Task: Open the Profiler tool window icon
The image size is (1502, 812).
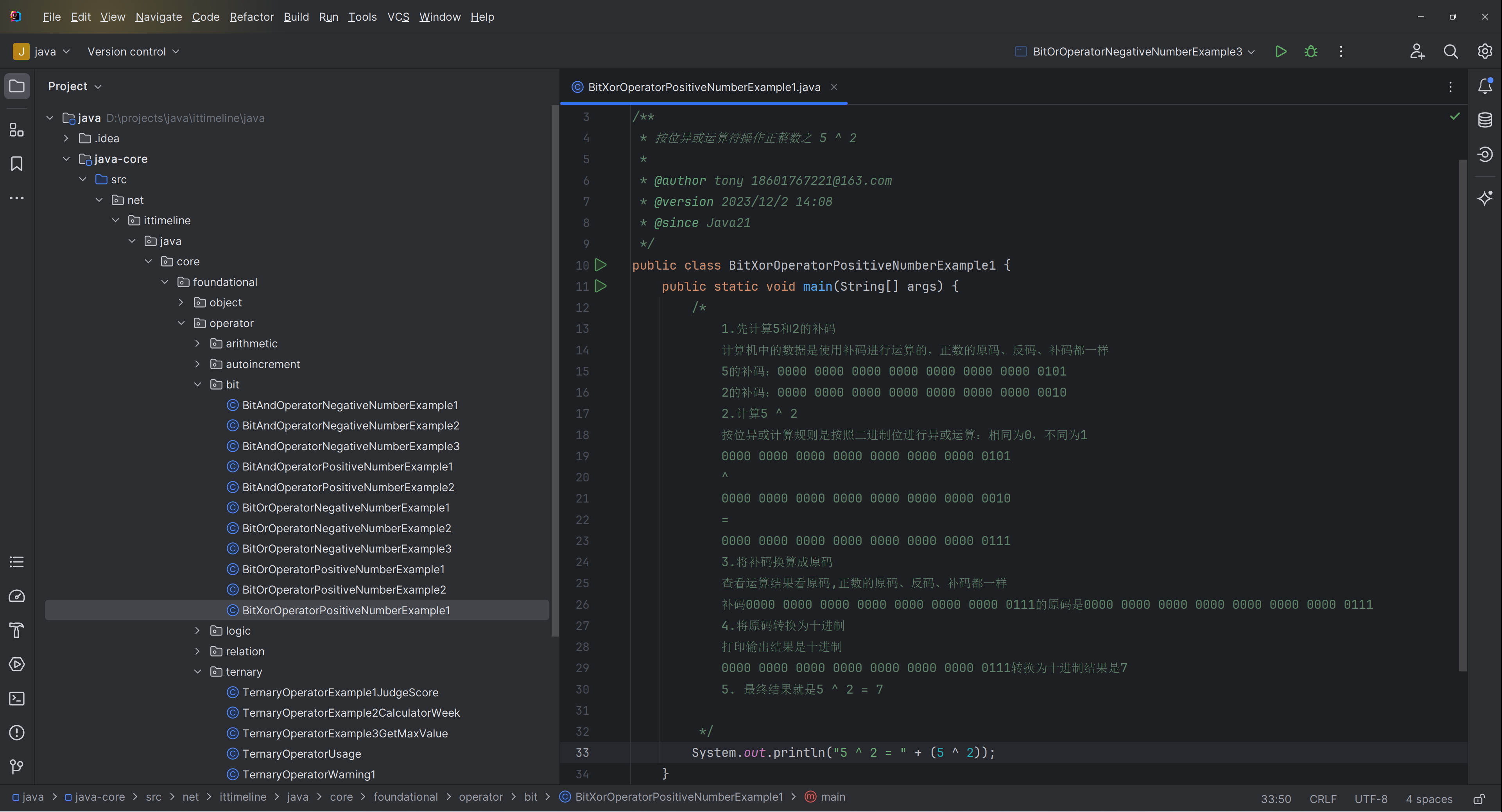Action: 17,596
